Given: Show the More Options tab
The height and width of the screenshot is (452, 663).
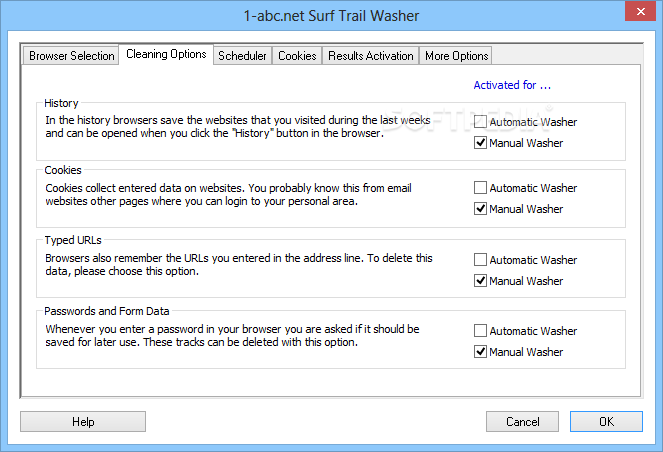Looking at the screenshot, I should [456, 56].
